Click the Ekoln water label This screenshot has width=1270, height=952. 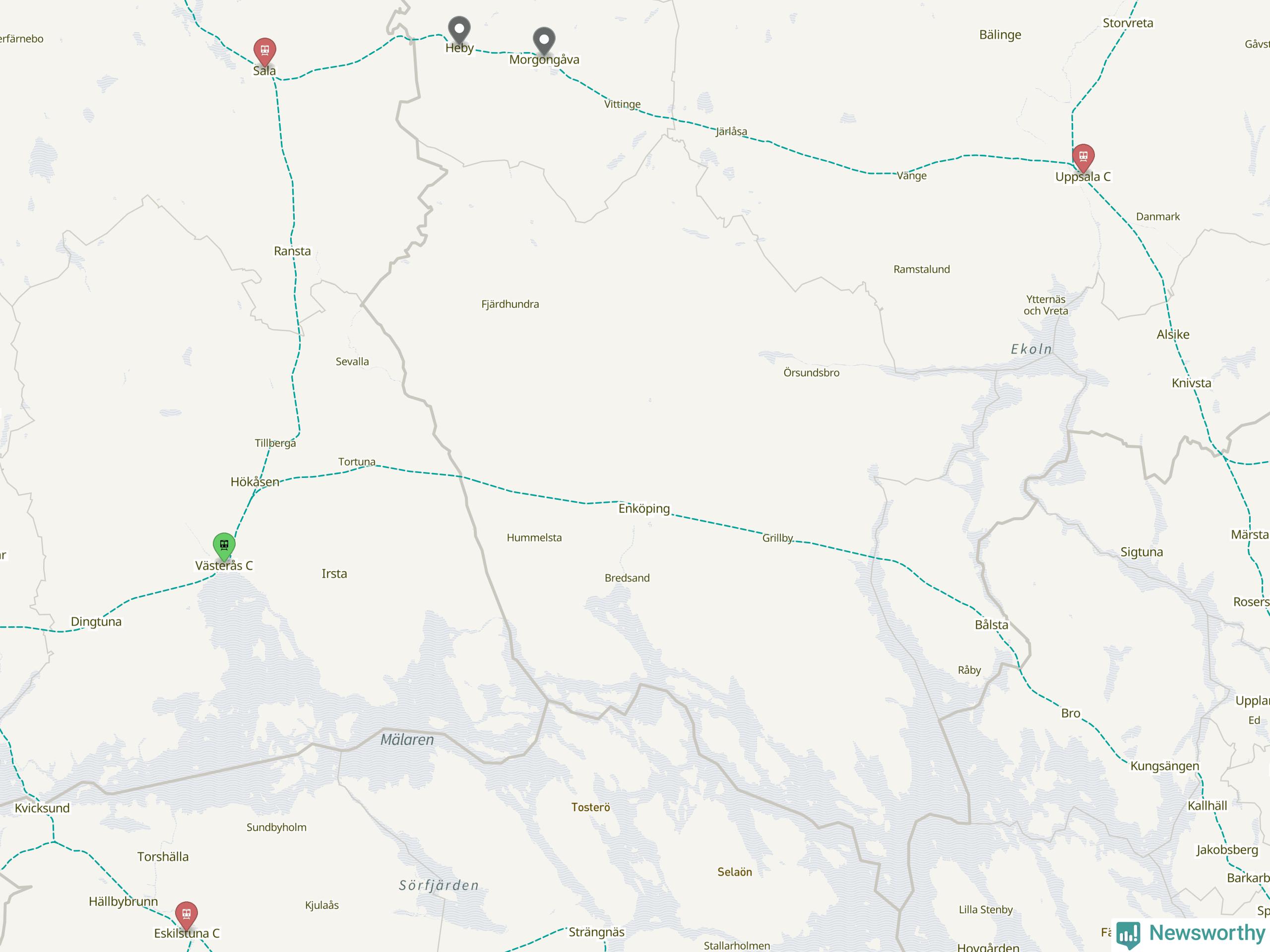[x=1031, y=349]
